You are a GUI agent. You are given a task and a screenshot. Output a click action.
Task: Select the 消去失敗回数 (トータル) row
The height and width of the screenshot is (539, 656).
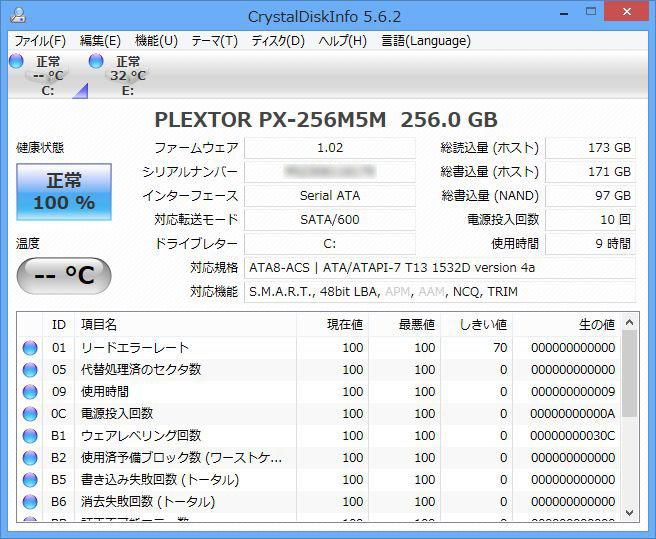pos(319,502)
